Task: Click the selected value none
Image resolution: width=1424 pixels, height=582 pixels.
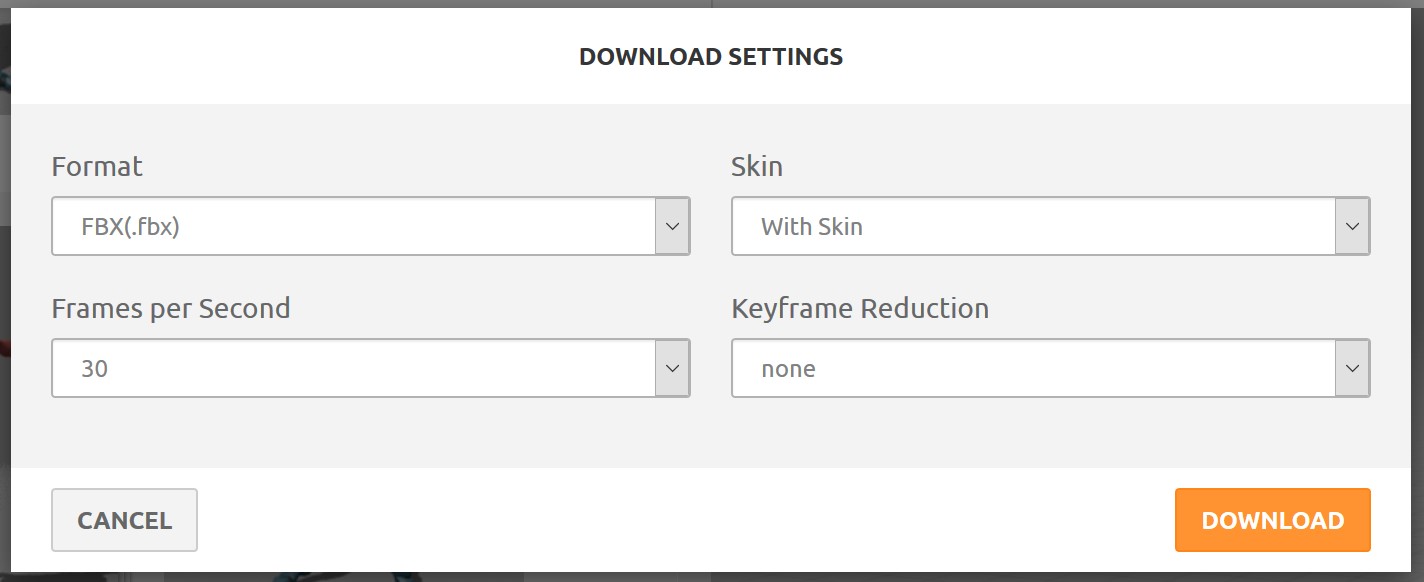Action: (788, 369)
